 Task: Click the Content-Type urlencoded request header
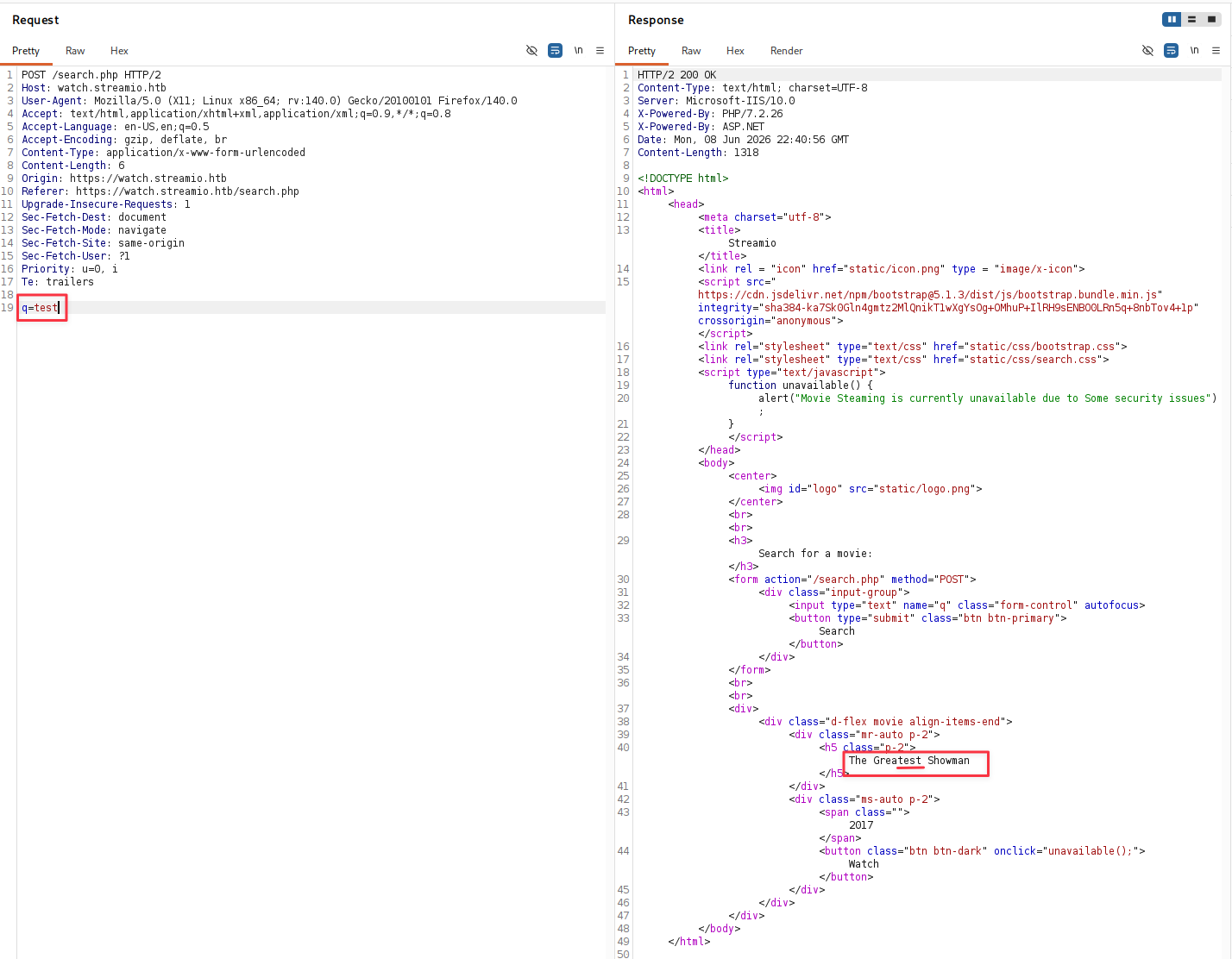[164, 153]
